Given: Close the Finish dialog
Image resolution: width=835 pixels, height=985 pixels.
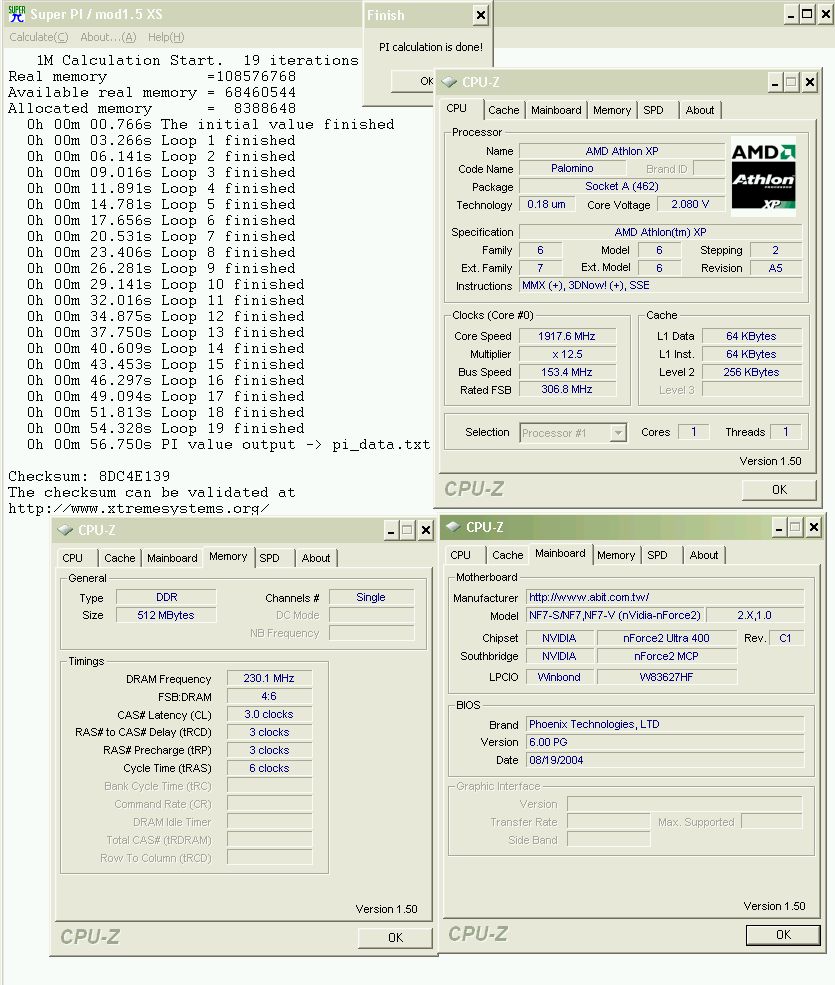Looking at the screenshot, I should [480, 15].
